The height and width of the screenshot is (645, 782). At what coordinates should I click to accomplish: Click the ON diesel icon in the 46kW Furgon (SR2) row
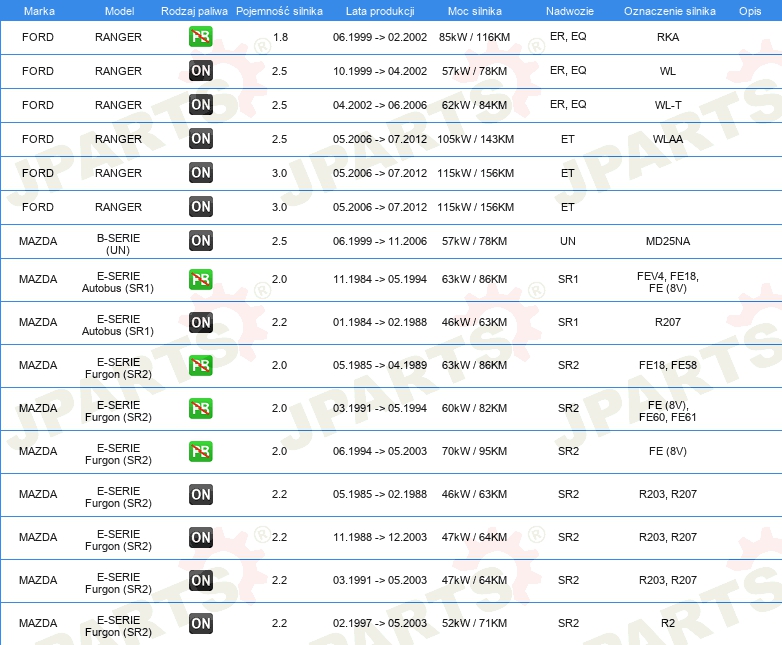coord(200,494)
